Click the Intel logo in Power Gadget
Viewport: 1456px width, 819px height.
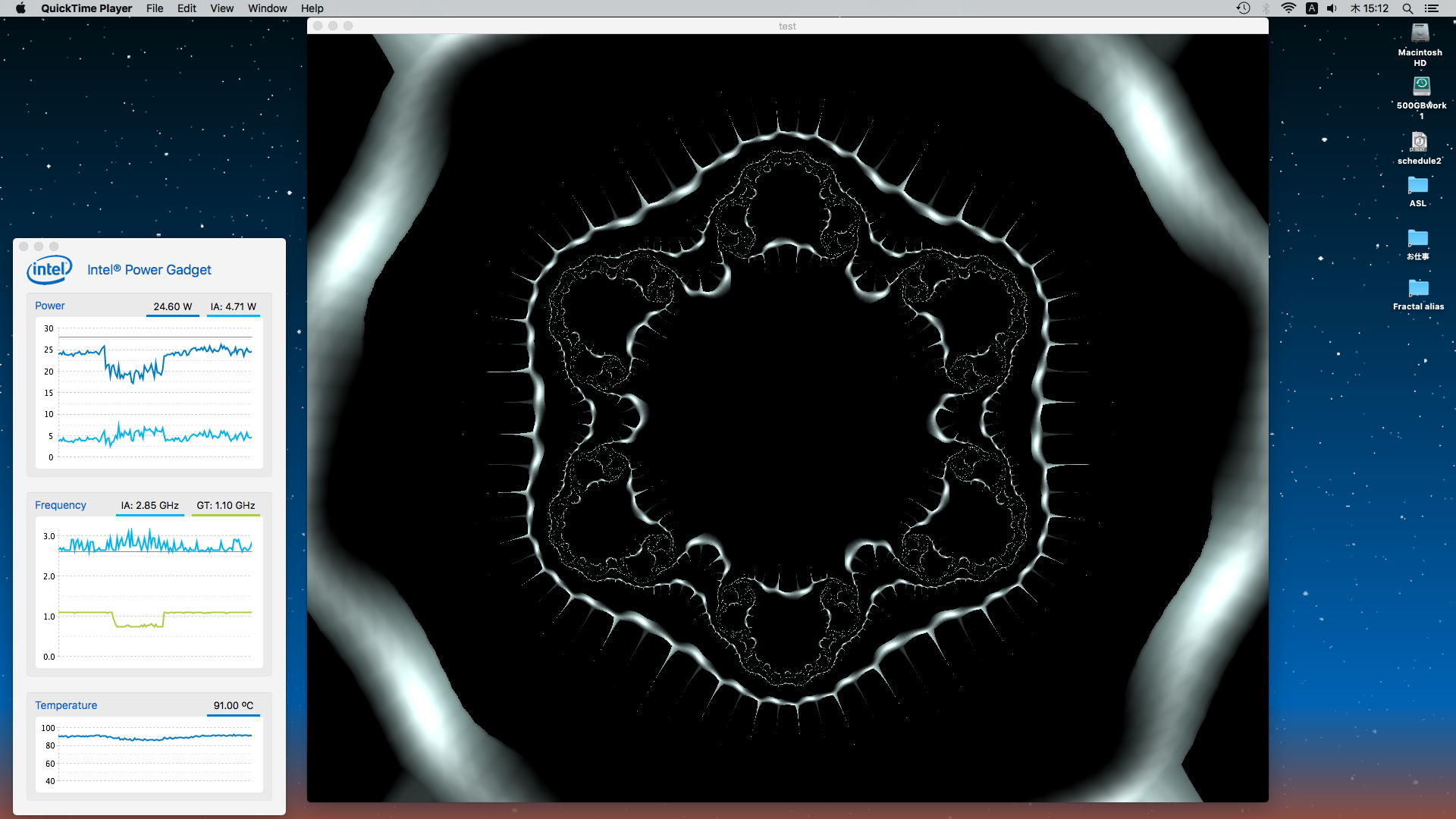(x=49, y=269)
